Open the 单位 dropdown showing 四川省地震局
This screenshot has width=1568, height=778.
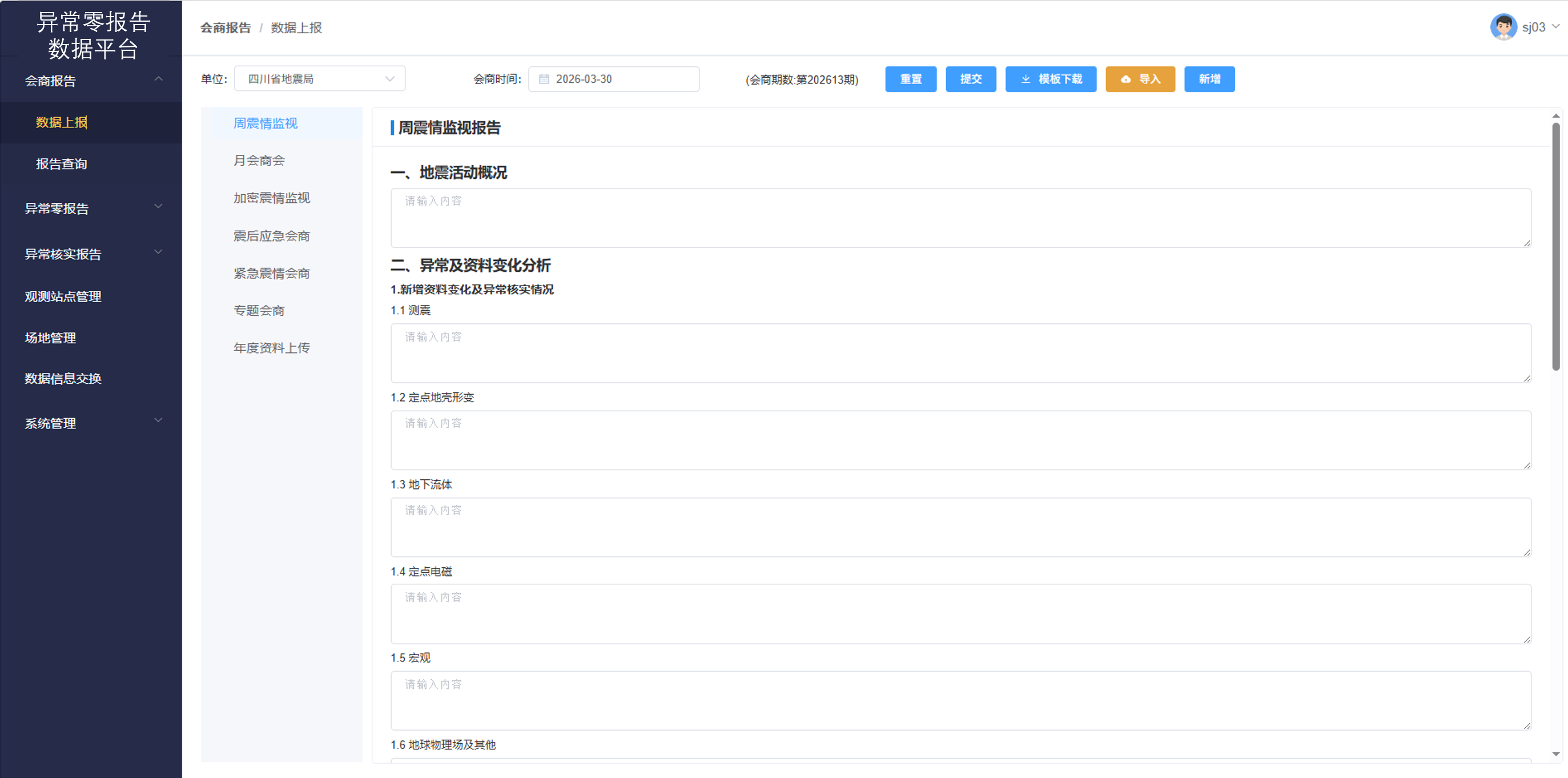(319, 79)
